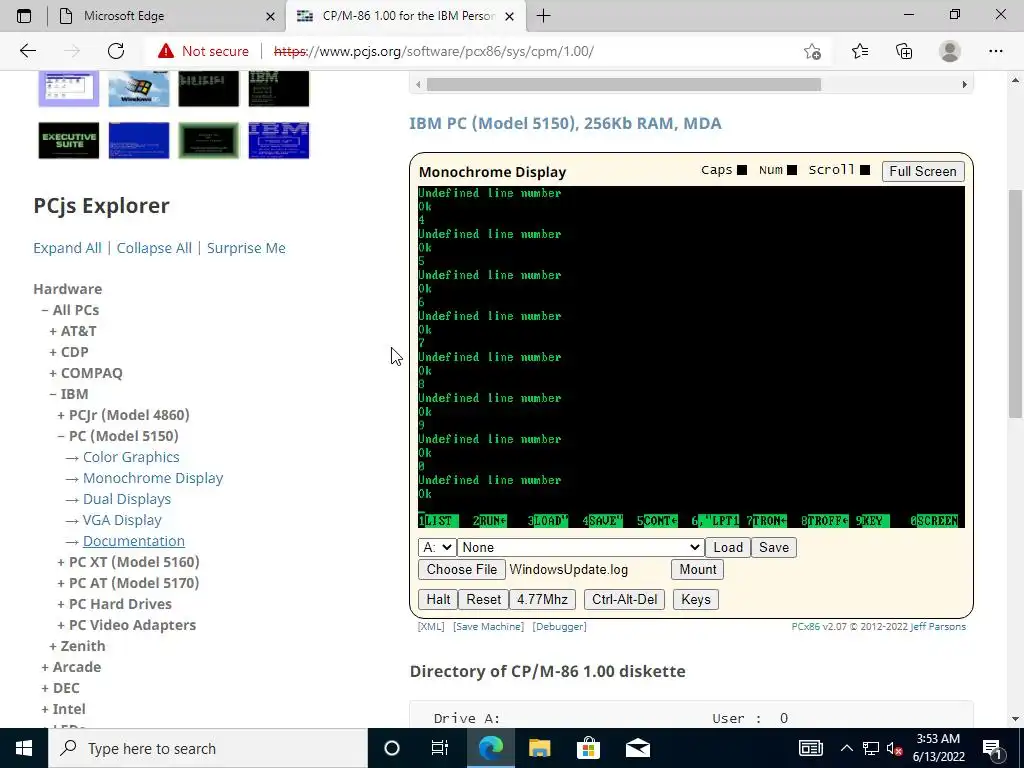
Task: Open Task View on the taskbar
Action: click(440, 748)
